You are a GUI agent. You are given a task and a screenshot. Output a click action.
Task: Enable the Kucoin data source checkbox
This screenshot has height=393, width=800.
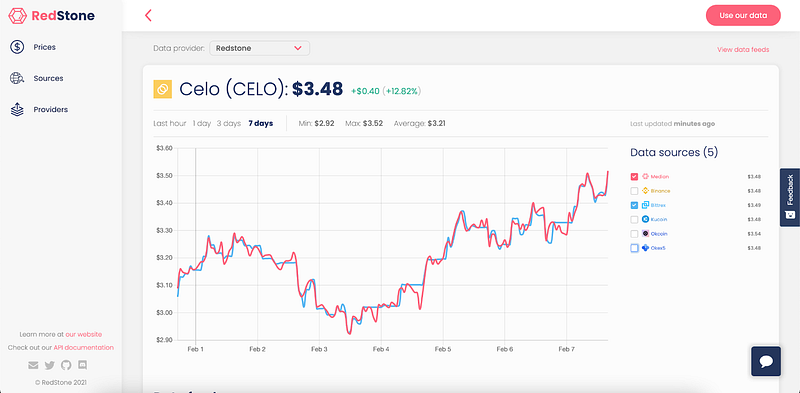[634, 219]
